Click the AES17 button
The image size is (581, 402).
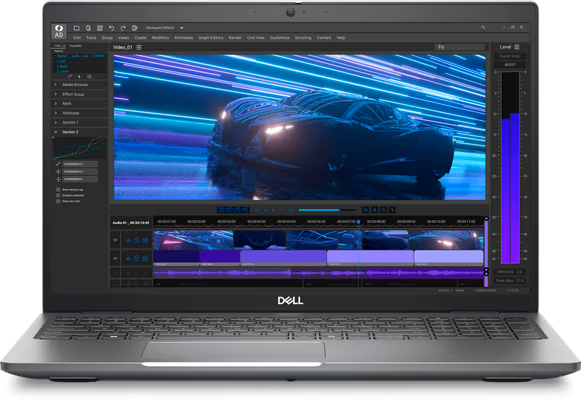510,64
